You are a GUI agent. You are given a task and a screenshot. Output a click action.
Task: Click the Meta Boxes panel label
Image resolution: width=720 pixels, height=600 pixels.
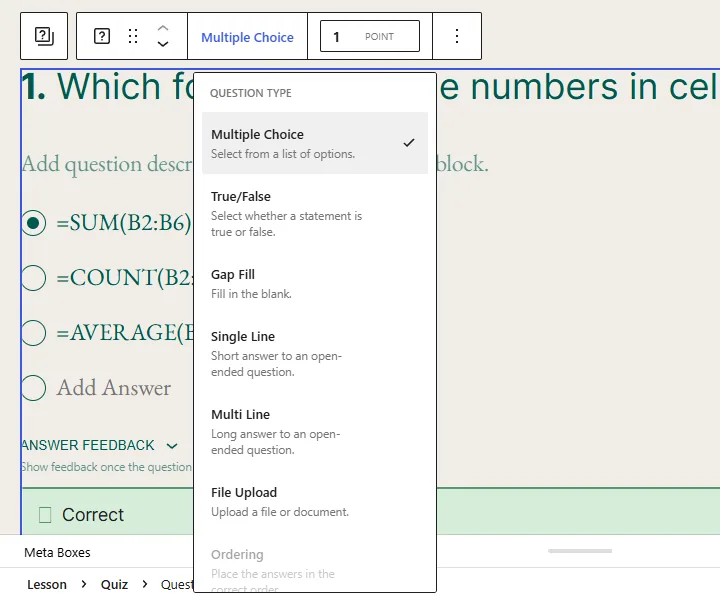[57, 553]
